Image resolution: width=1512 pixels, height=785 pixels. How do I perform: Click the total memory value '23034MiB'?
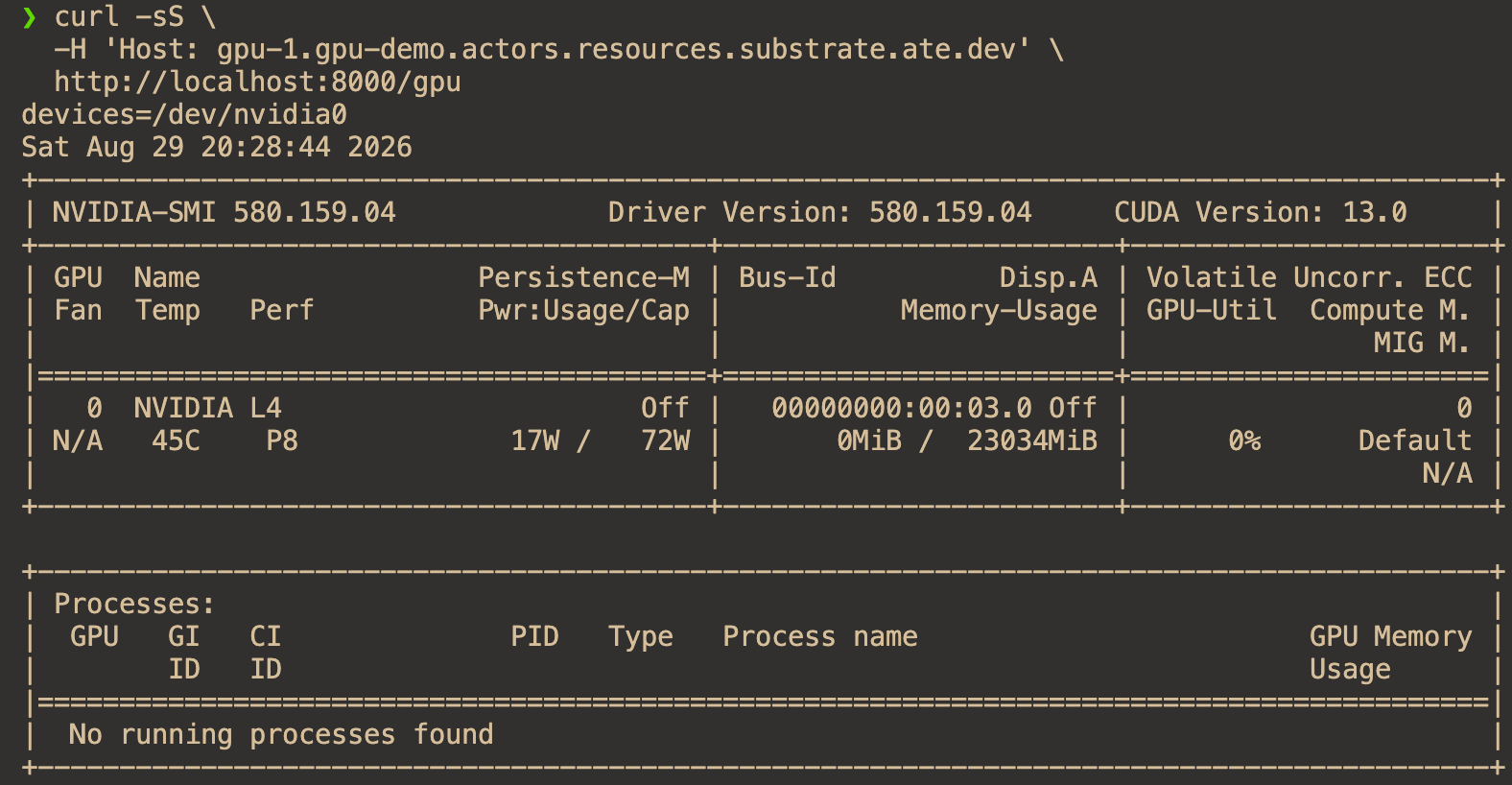click(x=1031, y=441)
